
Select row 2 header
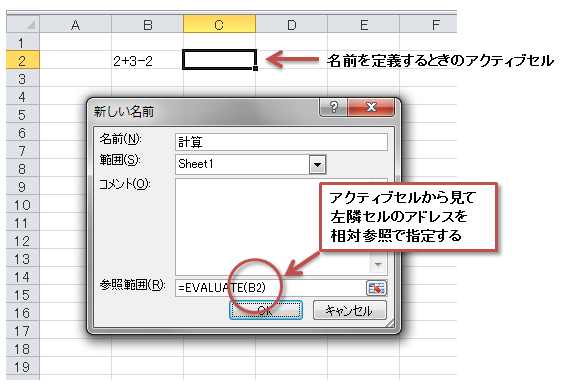pyautogui.click(x=22, y=60)
